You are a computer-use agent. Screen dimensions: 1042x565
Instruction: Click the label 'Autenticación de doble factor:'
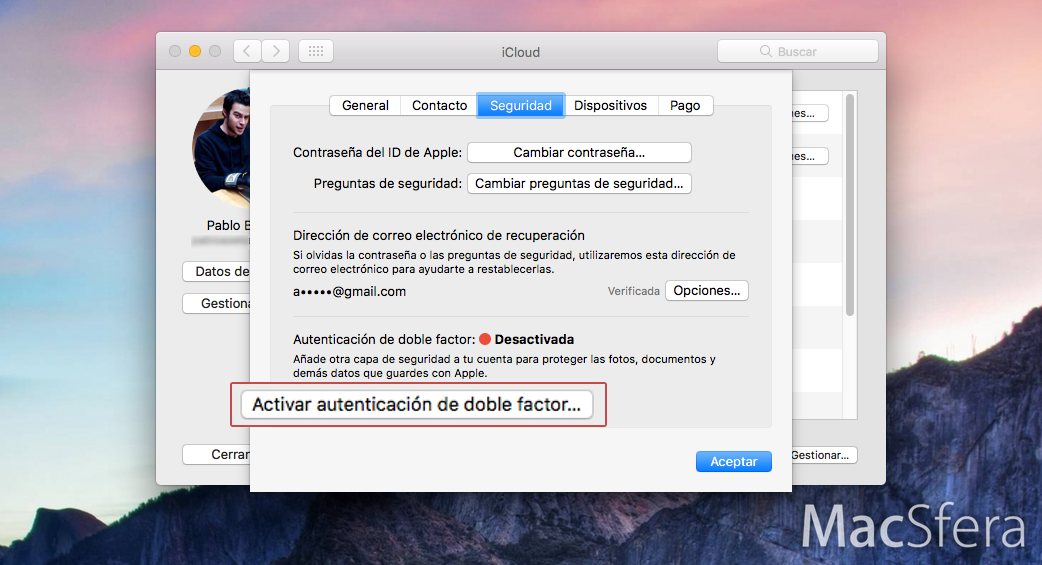(x=384, y=339)
